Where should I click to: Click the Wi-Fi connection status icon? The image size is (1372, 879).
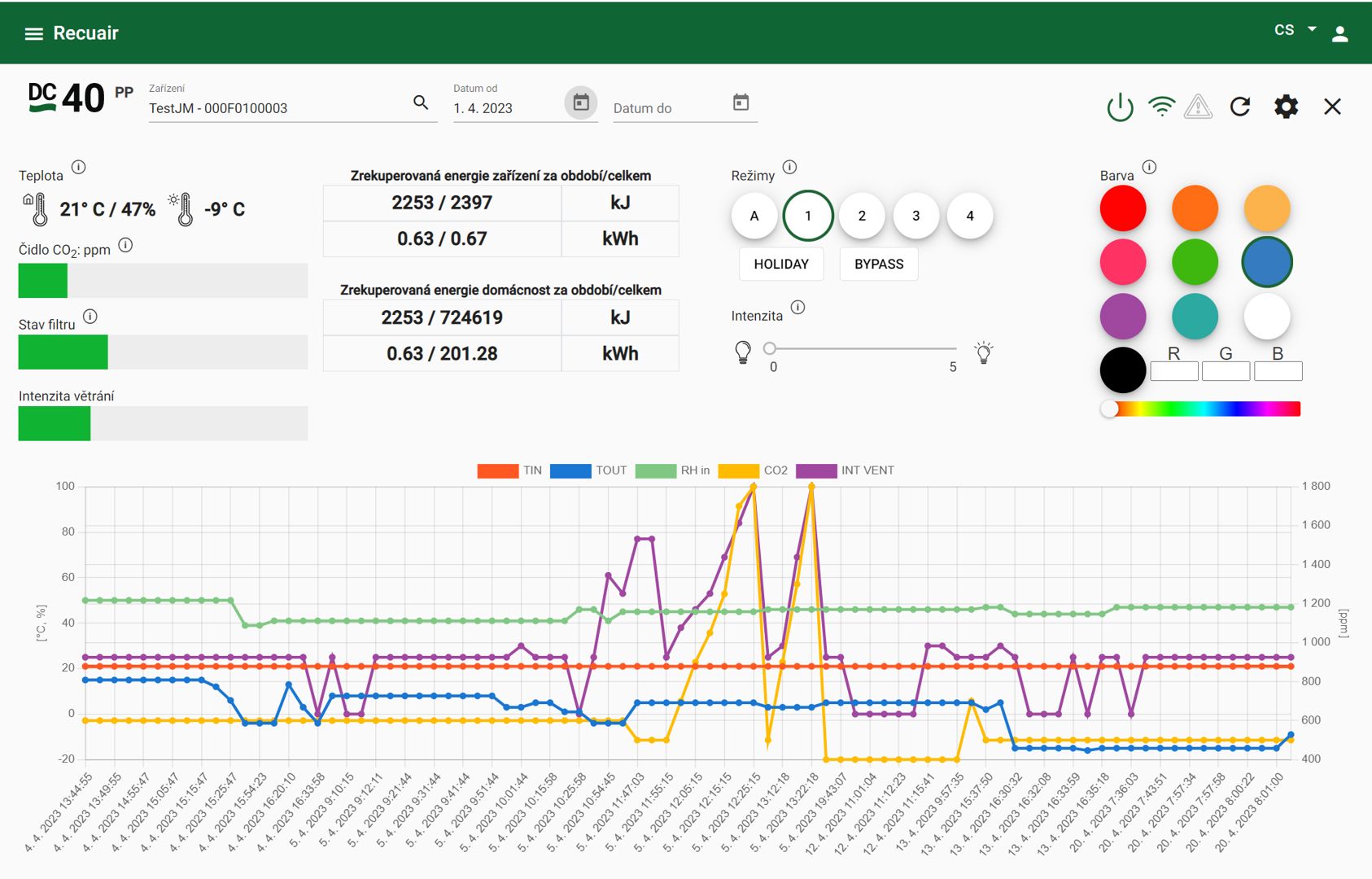pyautogui.click(x=1161, y=107)
